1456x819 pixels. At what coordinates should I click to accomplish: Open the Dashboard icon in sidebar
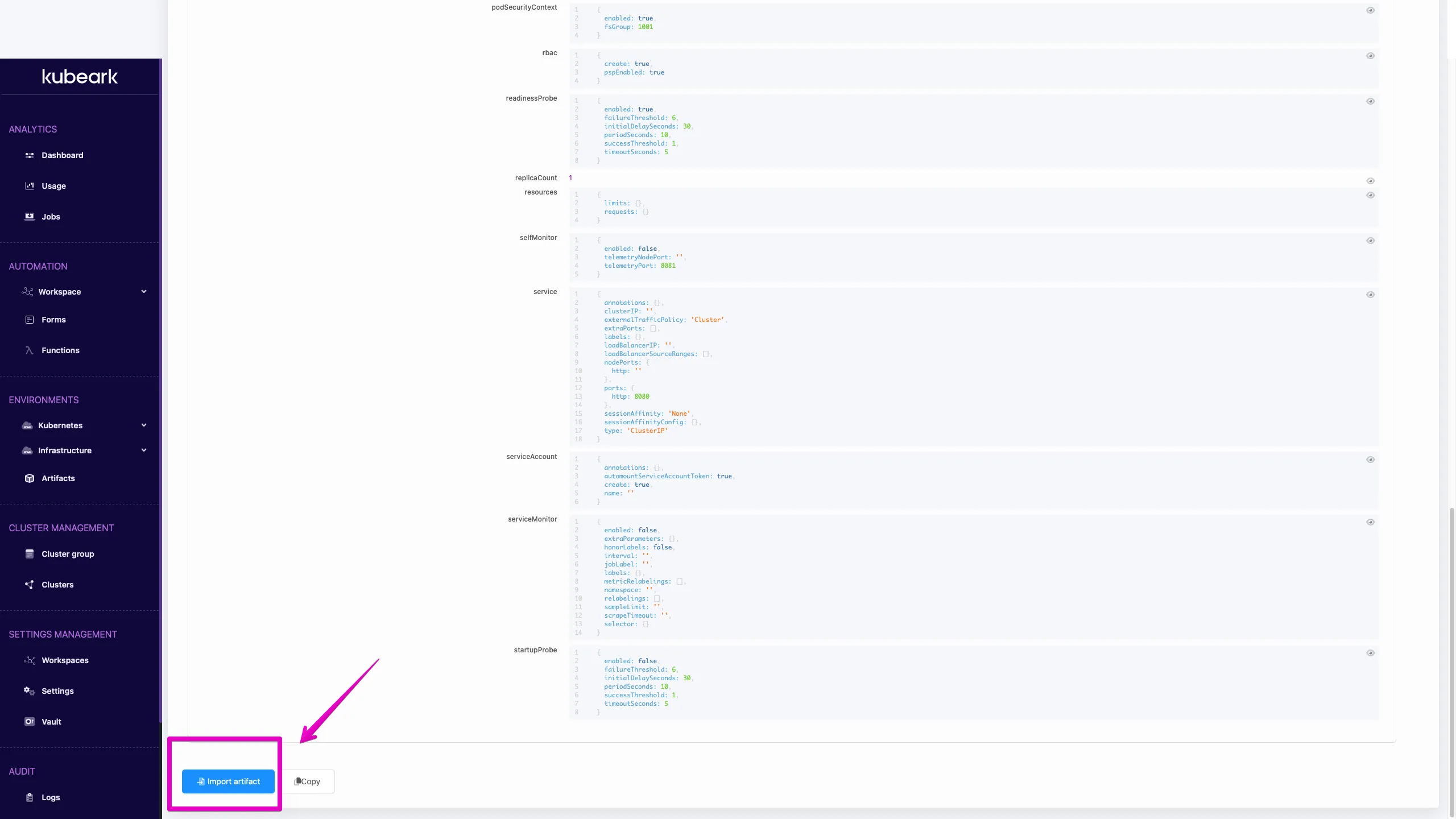click(30, 155)
